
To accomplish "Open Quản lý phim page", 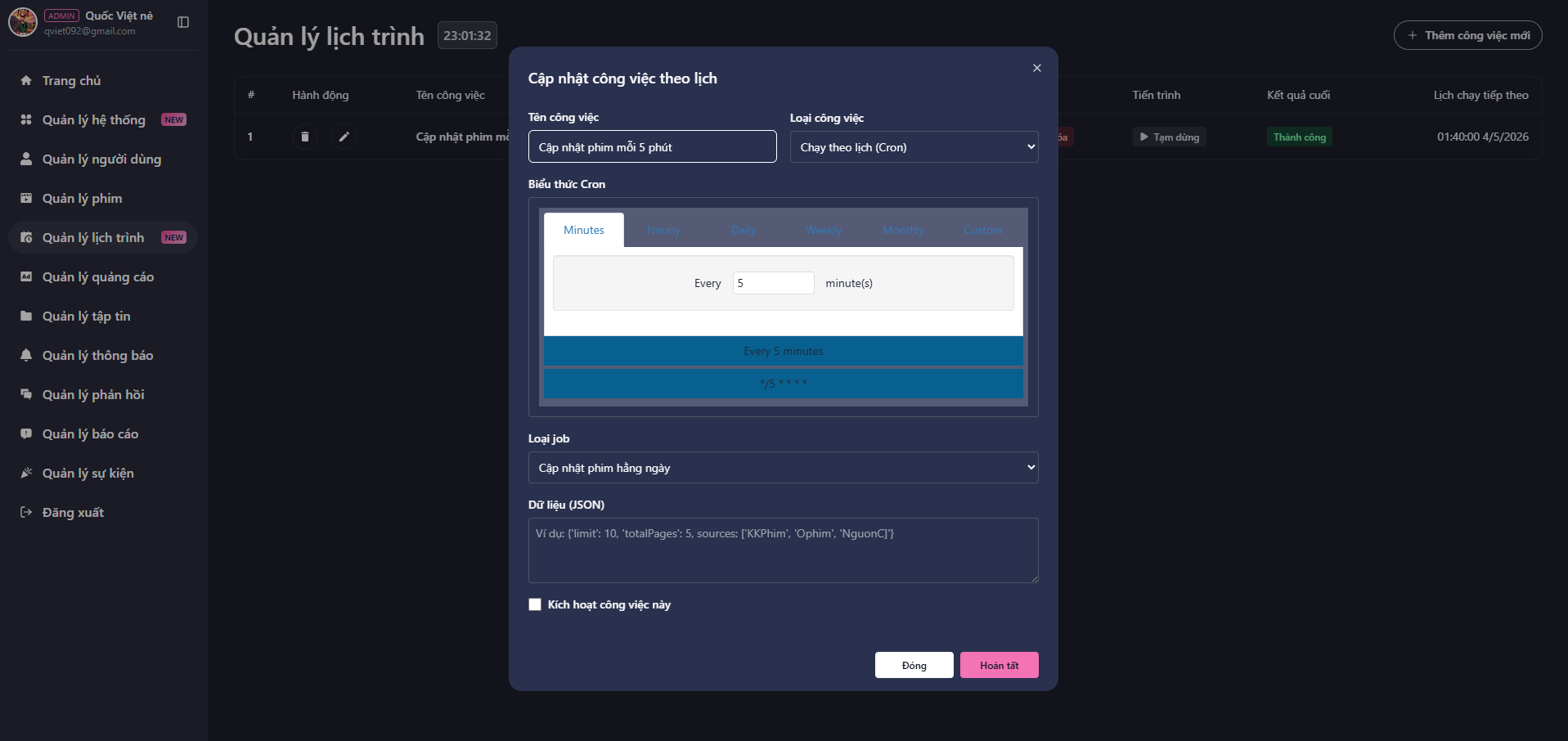I will coord(103,198).
